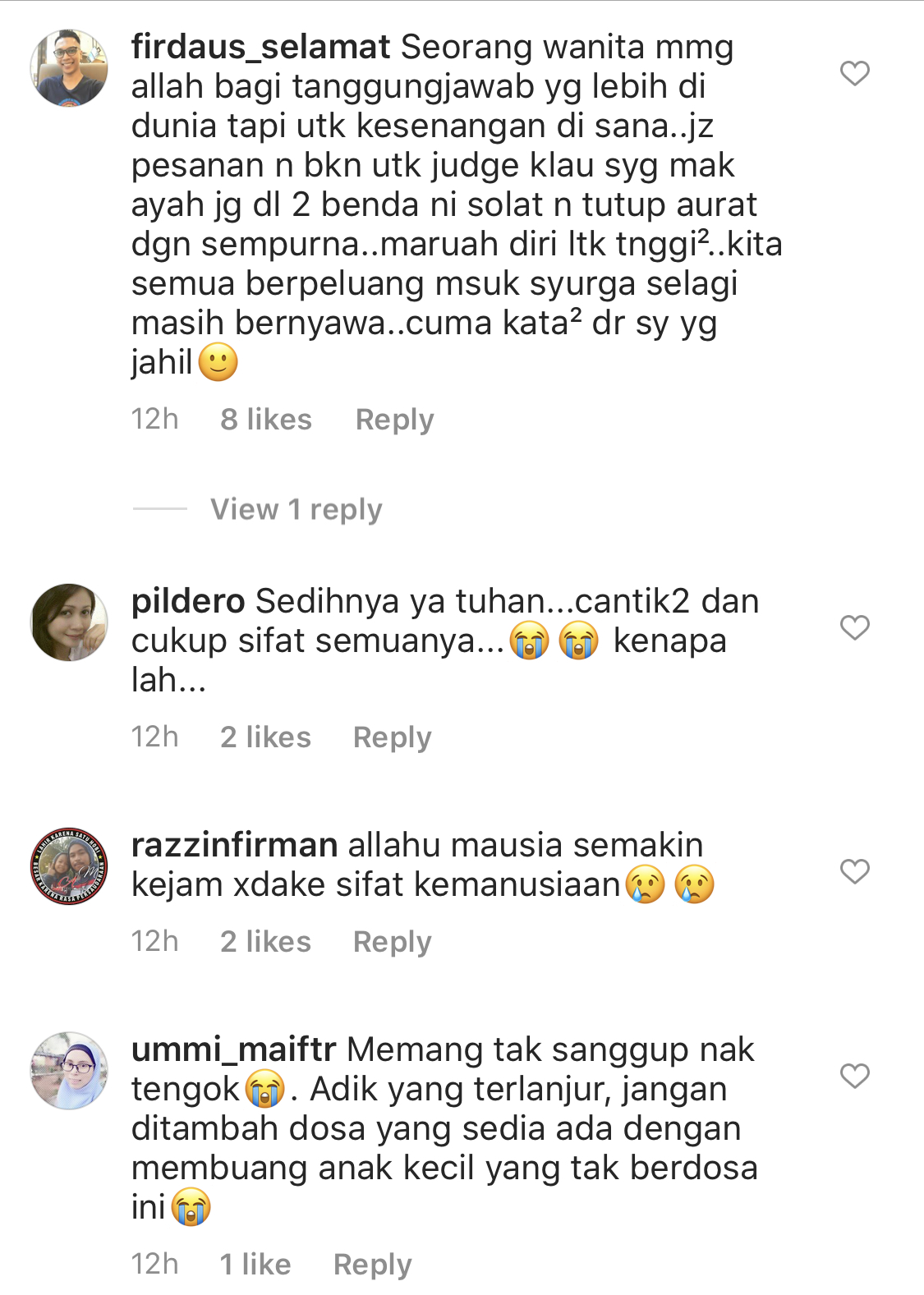Expand View 1 reply under firdaus_selamat
Viewport: 924px width, 1295px height.
coord(297,510)
